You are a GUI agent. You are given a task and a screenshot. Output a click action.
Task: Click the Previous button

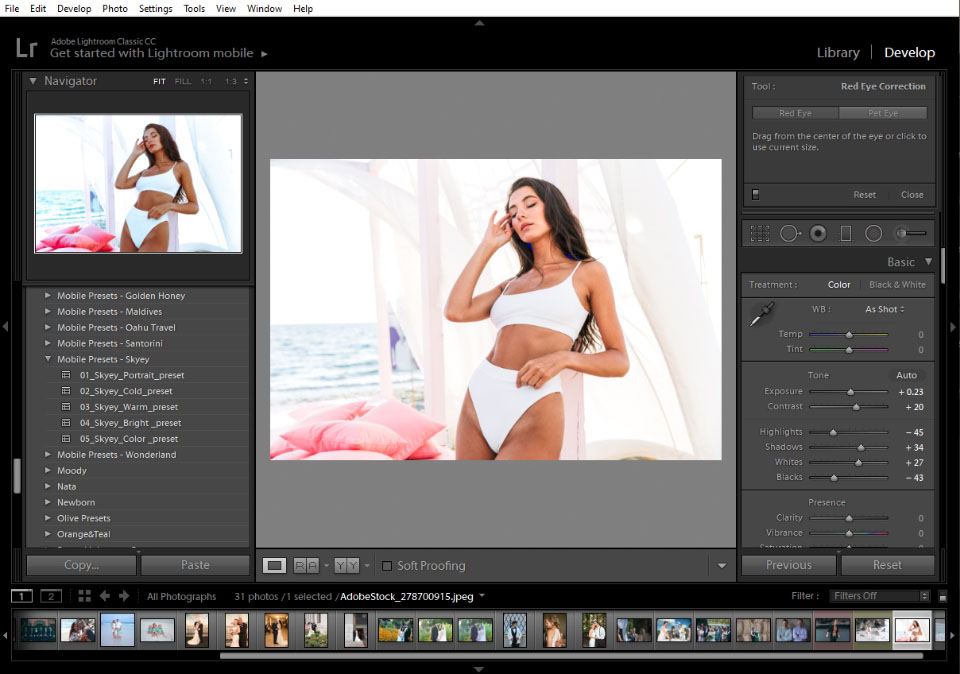[x=789, y=565]
